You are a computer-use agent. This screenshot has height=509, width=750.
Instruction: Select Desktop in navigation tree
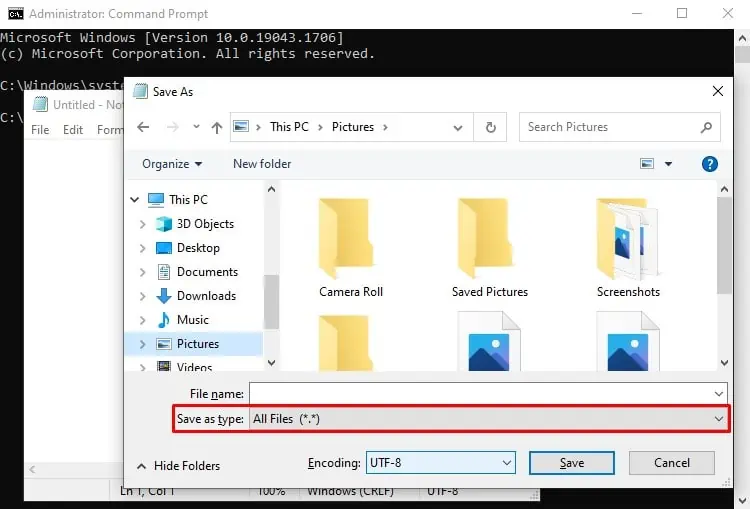(188, 248)
